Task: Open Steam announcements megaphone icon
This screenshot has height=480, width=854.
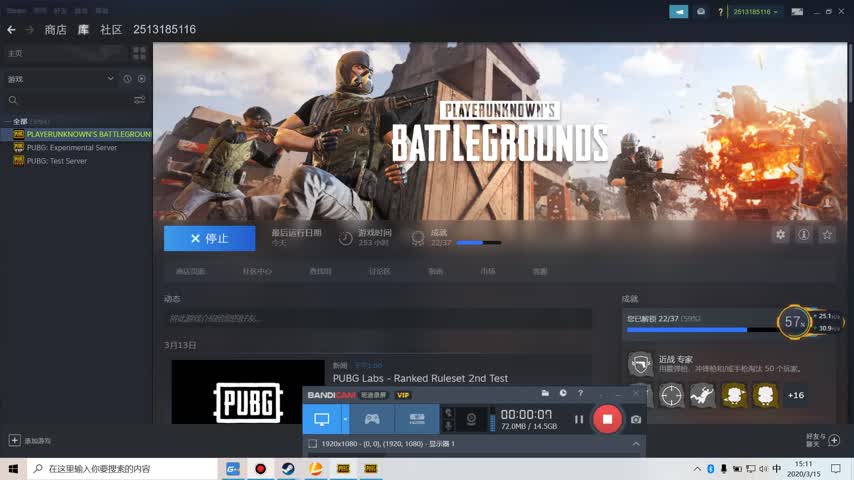Action: pos(679,11)
